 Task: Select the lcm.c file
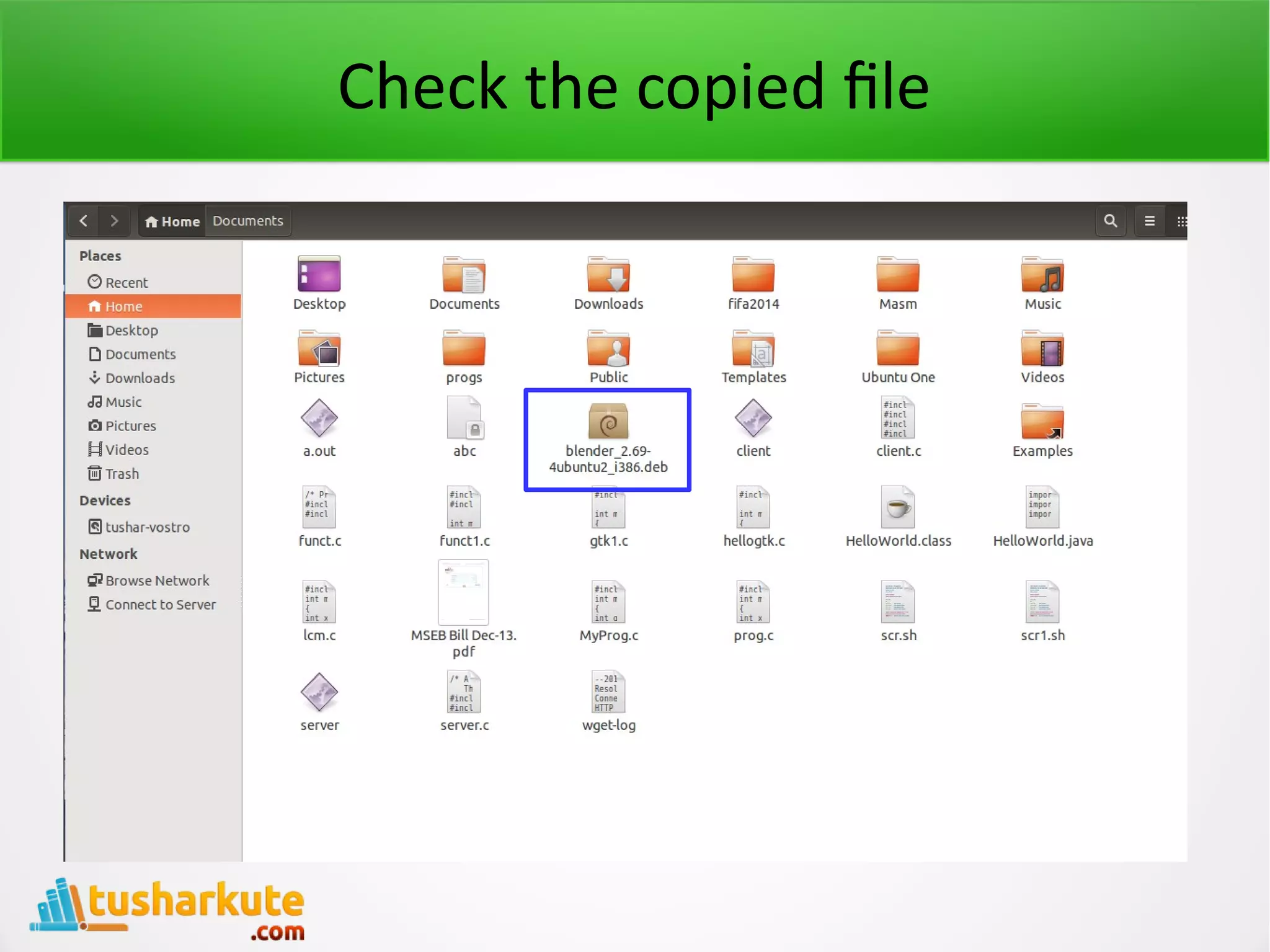(319, 612)
